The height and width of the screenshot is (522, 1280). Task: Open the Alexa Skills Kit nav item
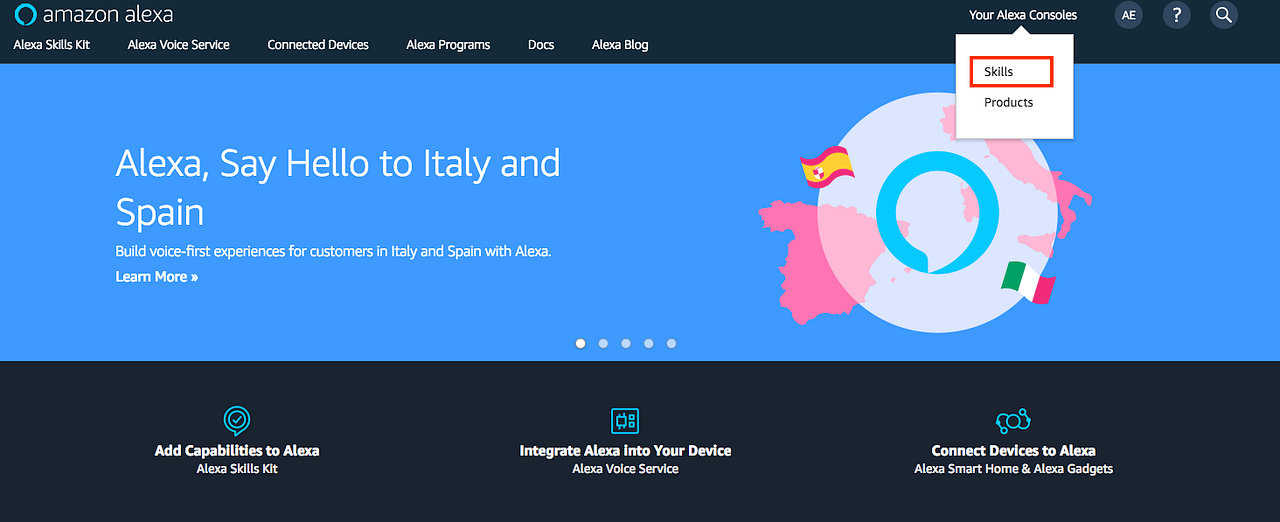coord(52,45)
